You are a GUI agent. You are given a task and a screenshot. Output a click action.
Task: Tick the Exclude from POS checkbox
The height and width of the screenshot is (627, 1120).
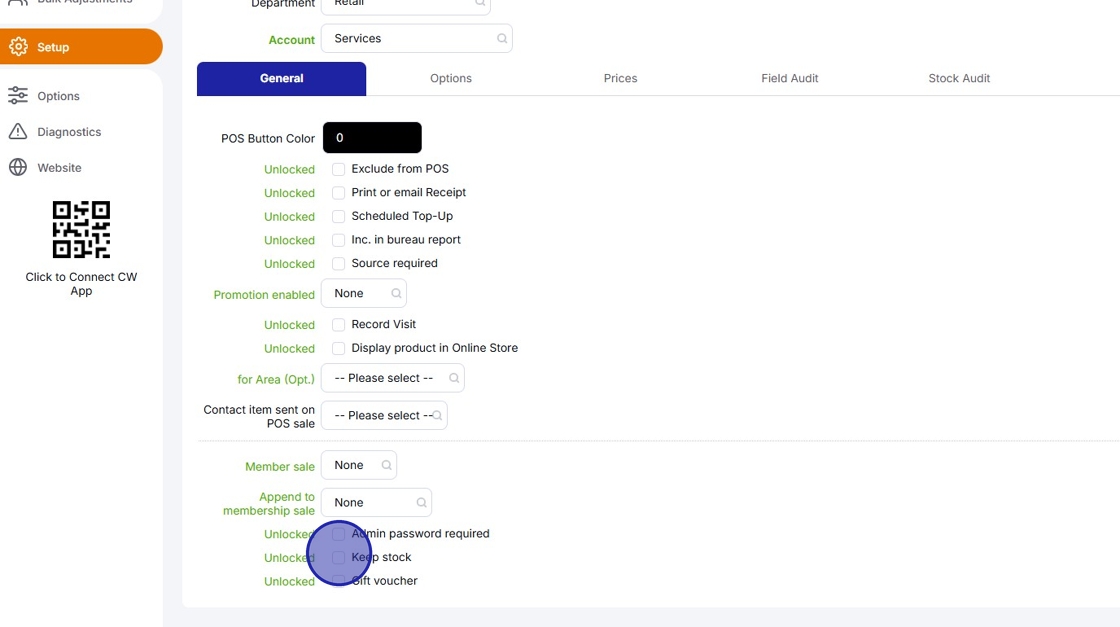coord(339,169)
